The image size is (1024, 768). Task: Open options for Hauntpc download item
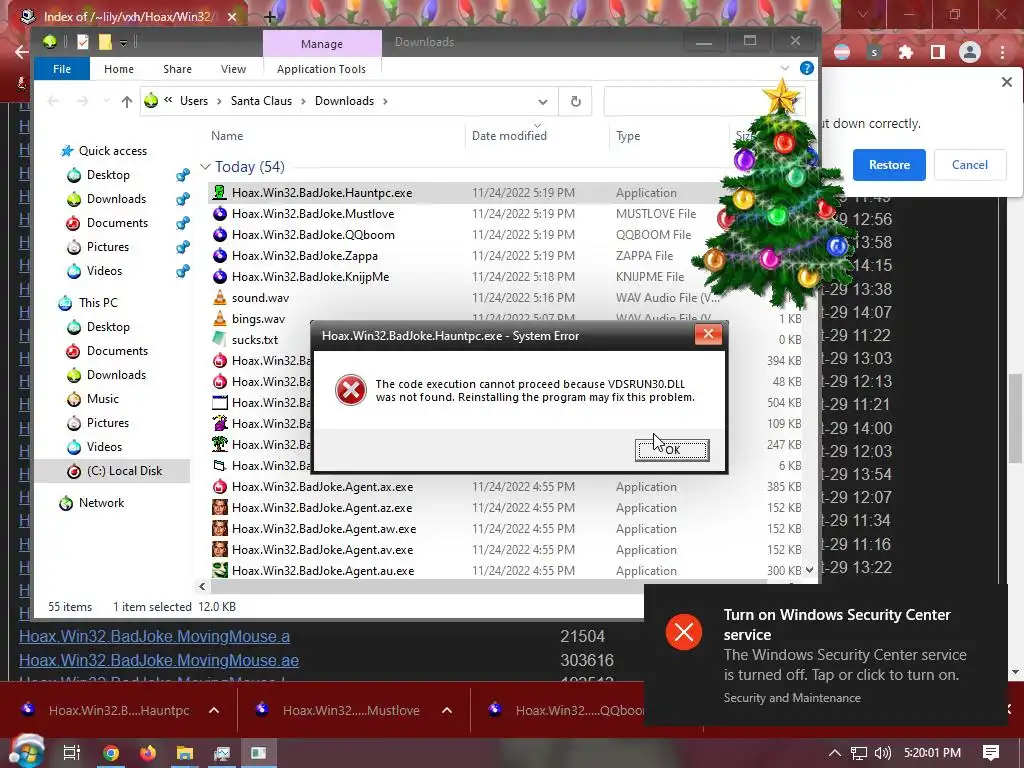[x=214, y=710]
